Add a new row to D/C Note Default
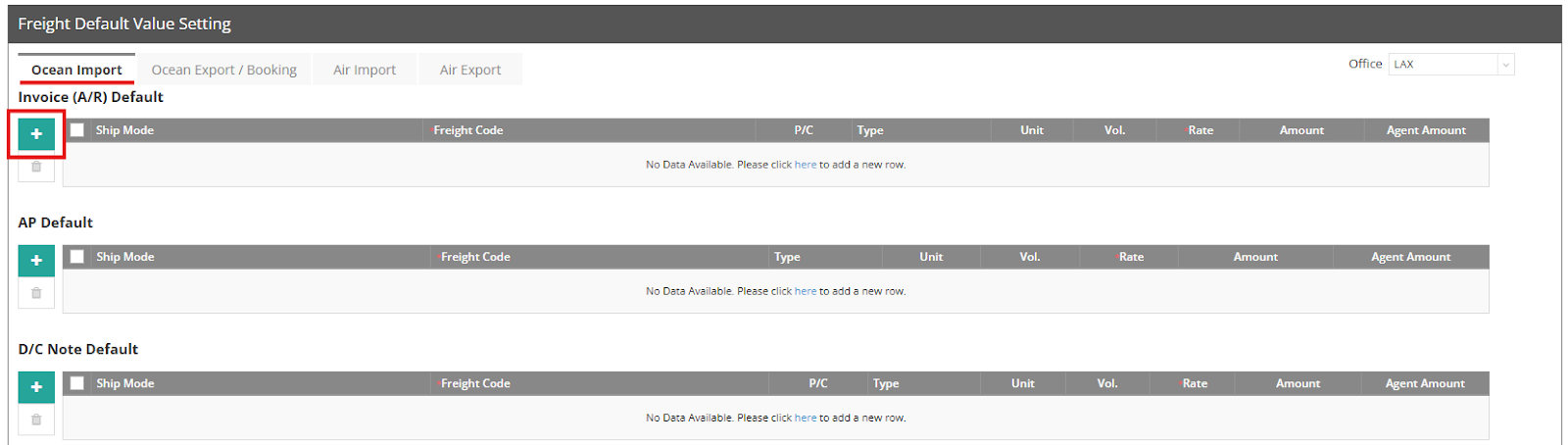Viewport: 1568px width, 445px height. click(36, 386)
